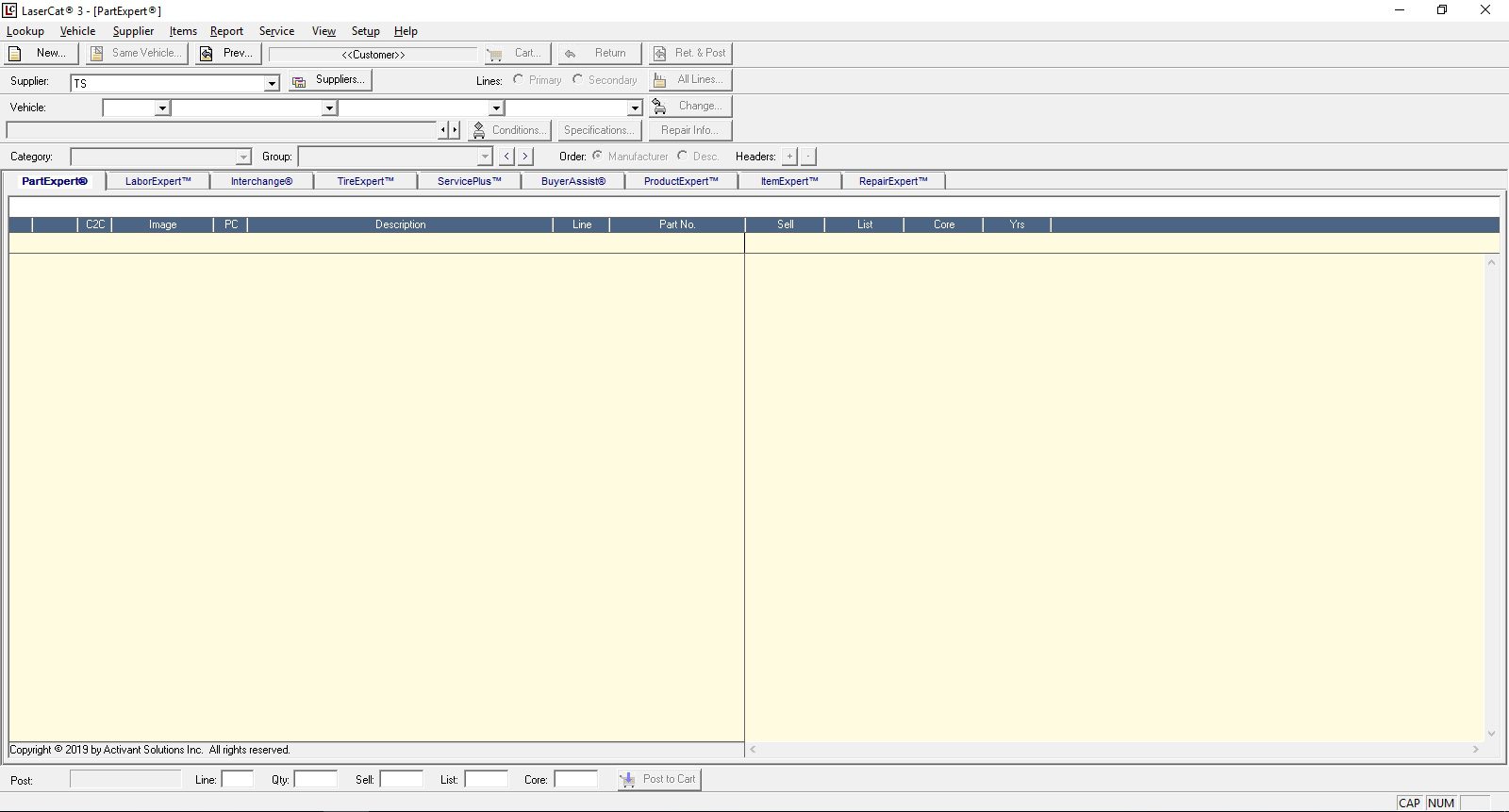Click the All Lines button
The width and height of the screenshot is (1509, 812).
tap(690, 80)
